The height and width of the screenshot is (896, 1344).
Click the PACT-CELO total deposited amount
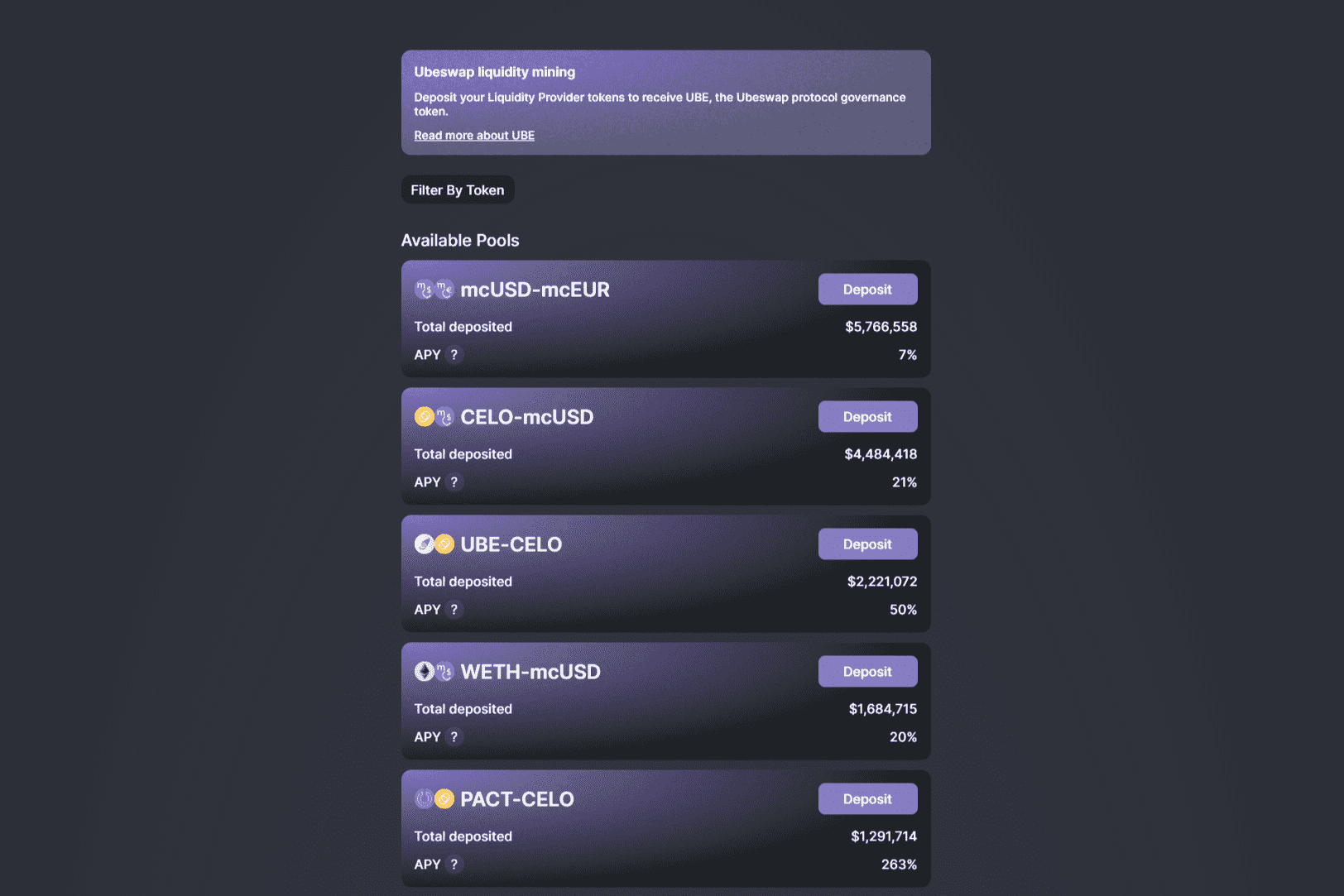pyautogui.click(x=884, y=836)
